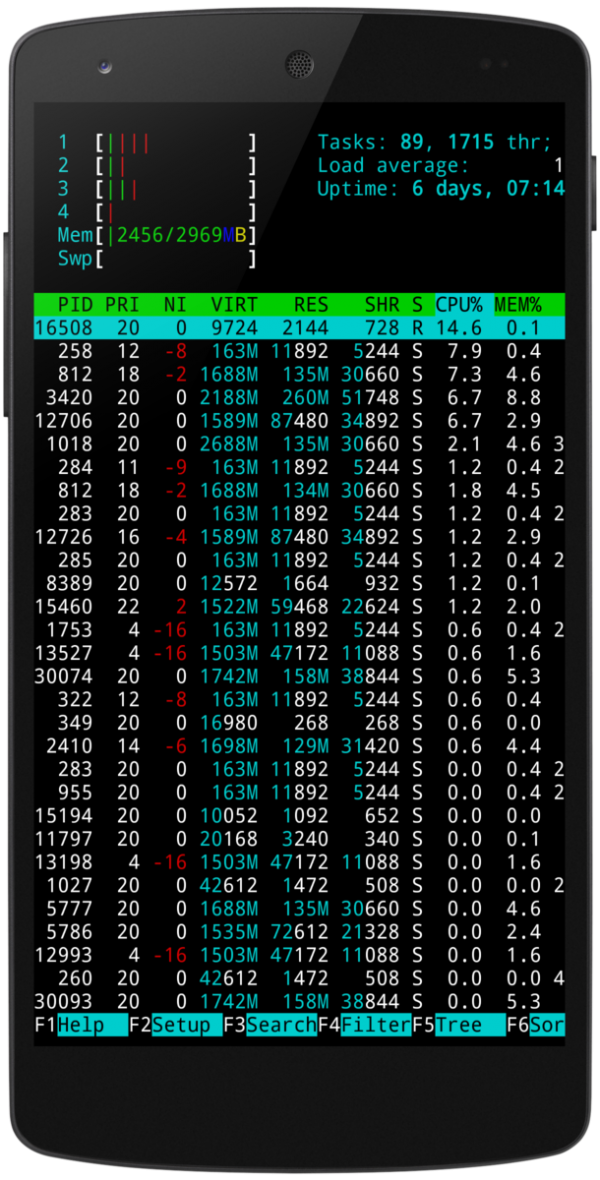The height and width of the screenshot is (1180, 600).
Task: Select the process with PID 3420
Action: 298,398
